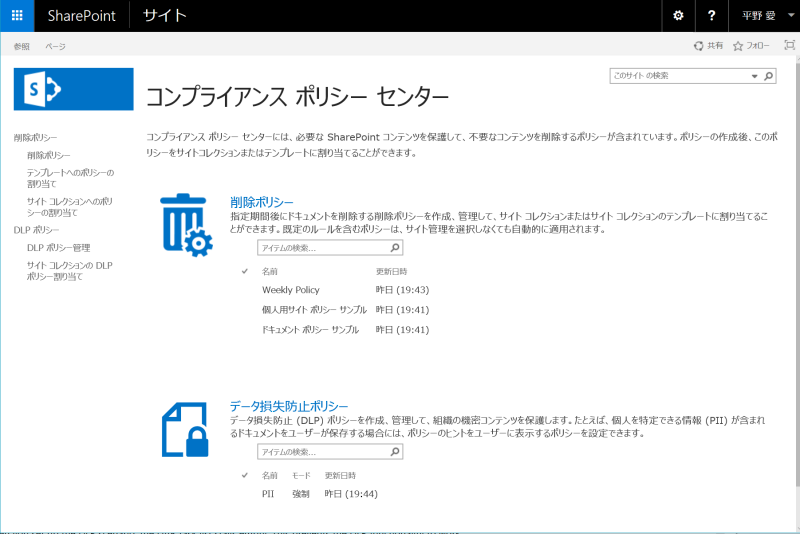800x534 pixels.
Task: Click the フォロー star button
Action: point(751,46)
